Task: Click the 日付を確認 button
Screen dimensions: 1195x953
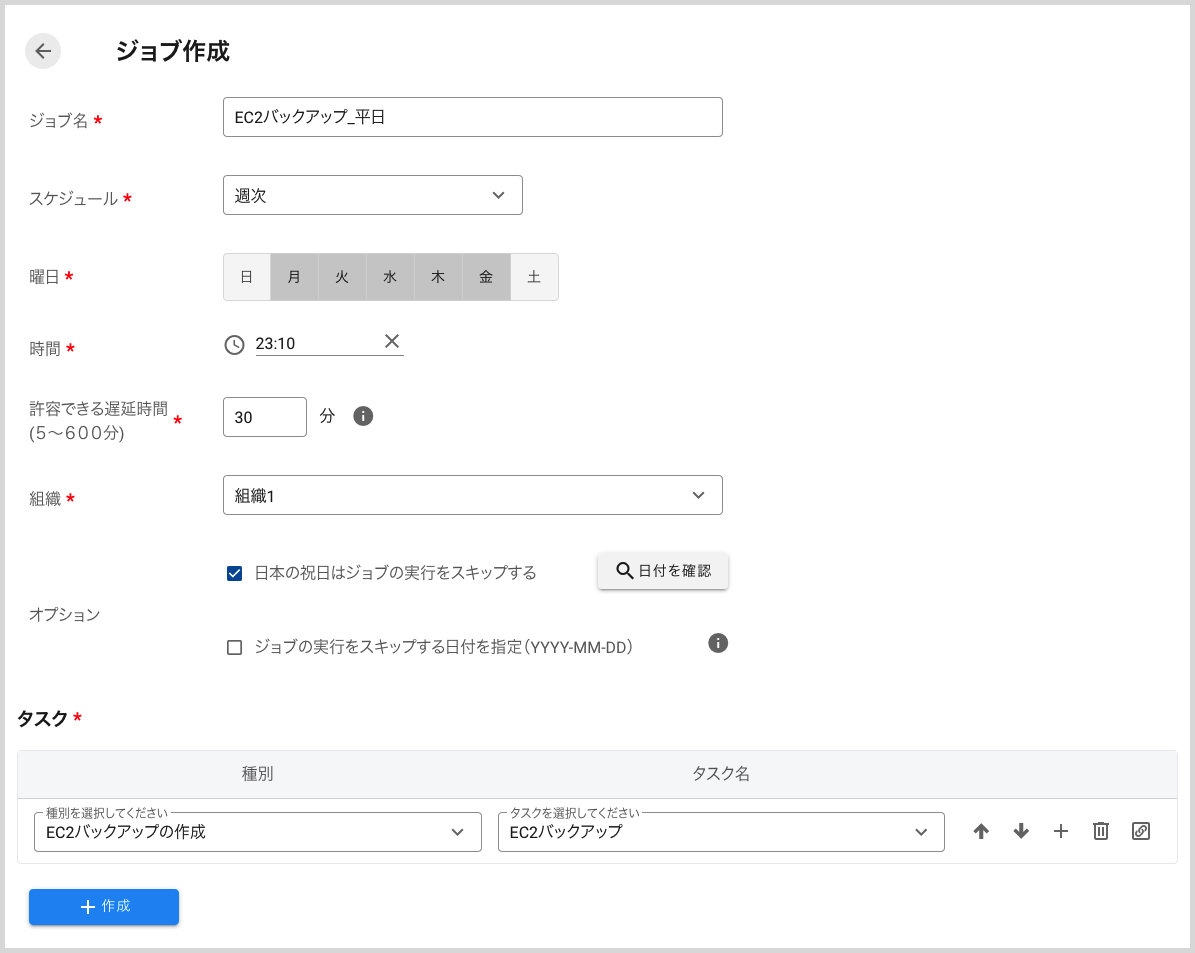Action: tap(662, 572)
